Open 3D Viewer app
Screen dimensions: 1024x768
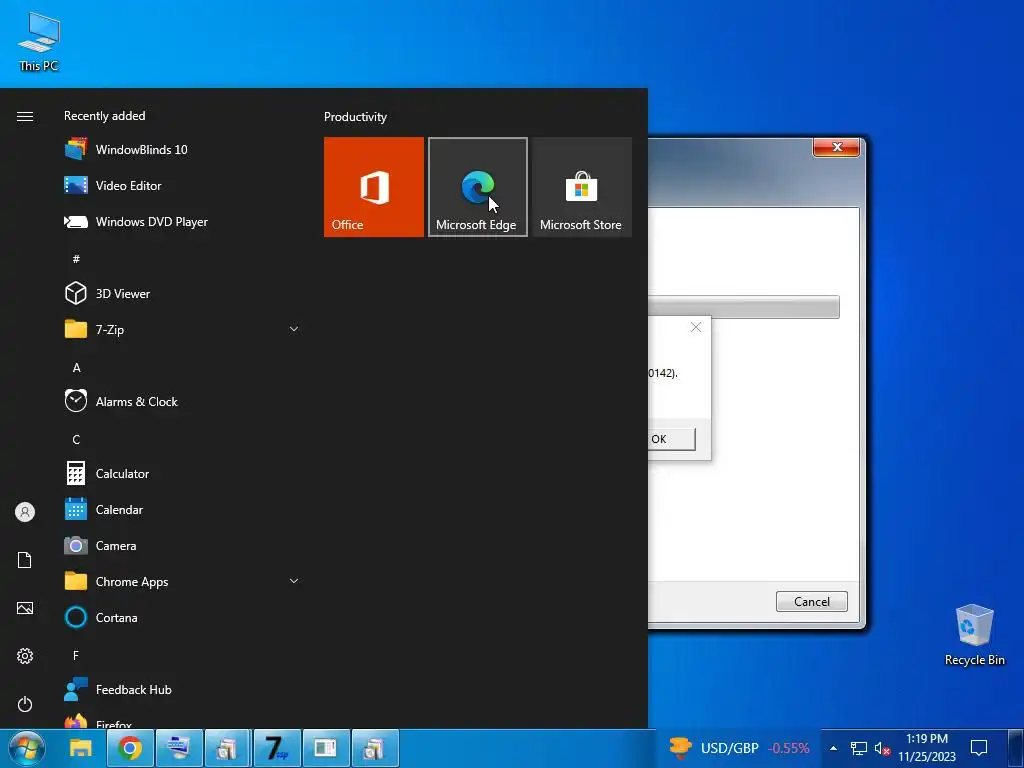click(182, 293)
